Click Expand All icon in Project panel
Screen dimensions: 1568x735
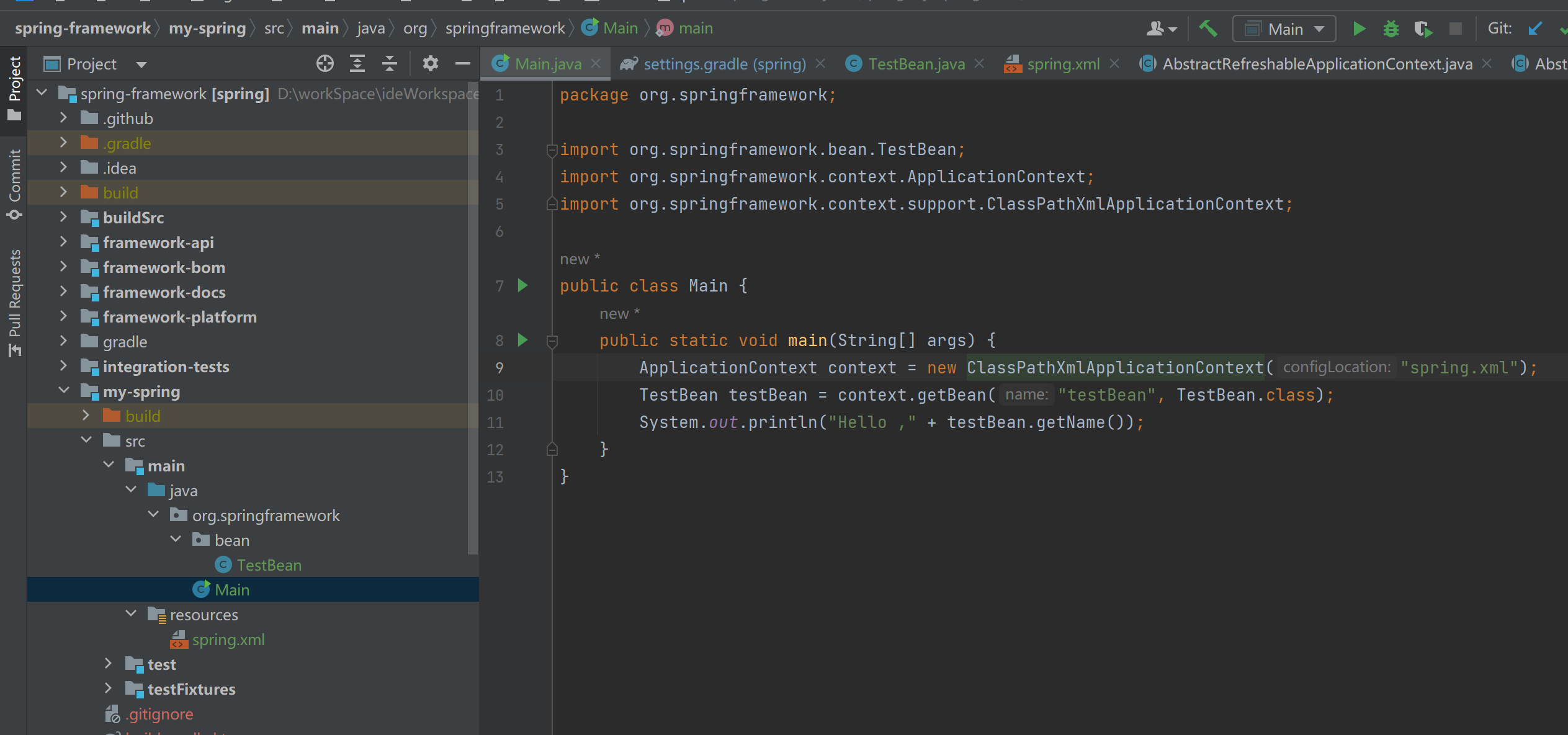point(357,64)
